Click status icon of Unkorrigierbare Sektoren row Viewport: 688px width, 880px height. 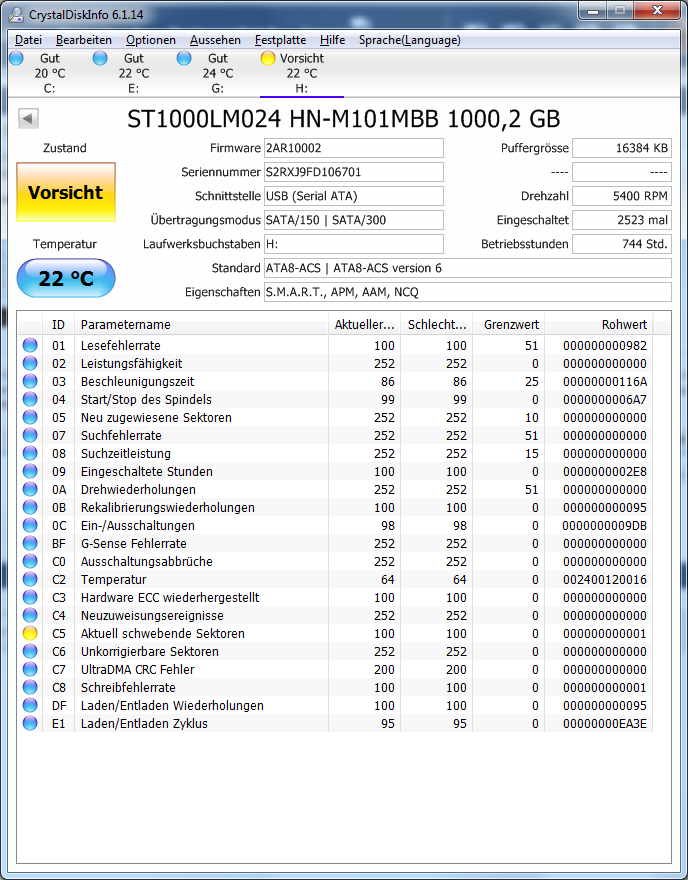tap(30, 651)
